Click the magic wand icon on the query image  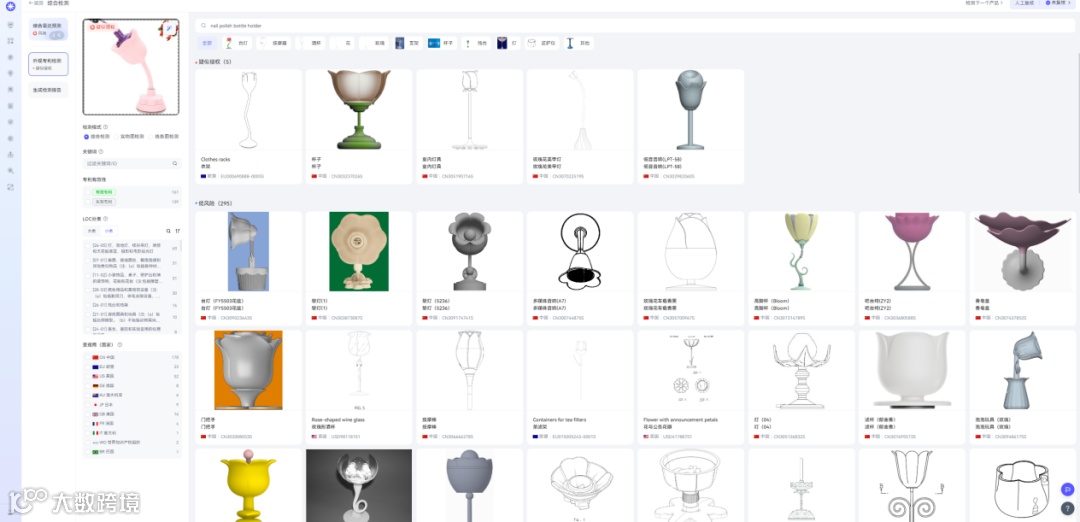click(x=169, y=28)
